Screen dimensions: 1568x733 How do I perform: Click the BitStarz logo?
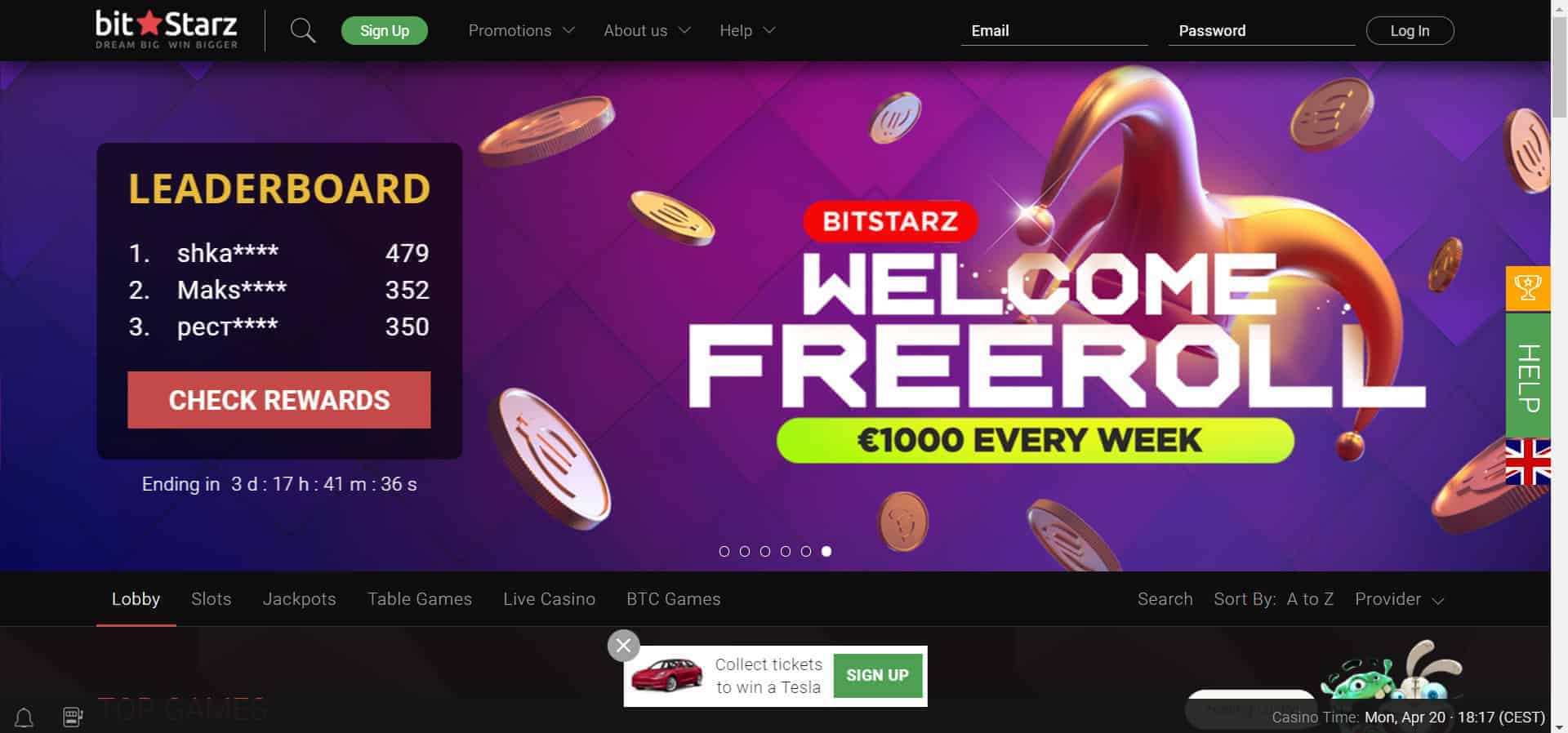[x=167, y=30]
